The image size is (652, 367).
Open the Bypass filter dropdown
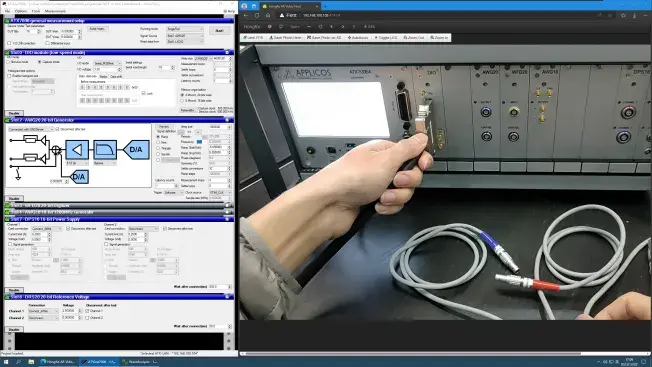point(105,163)
